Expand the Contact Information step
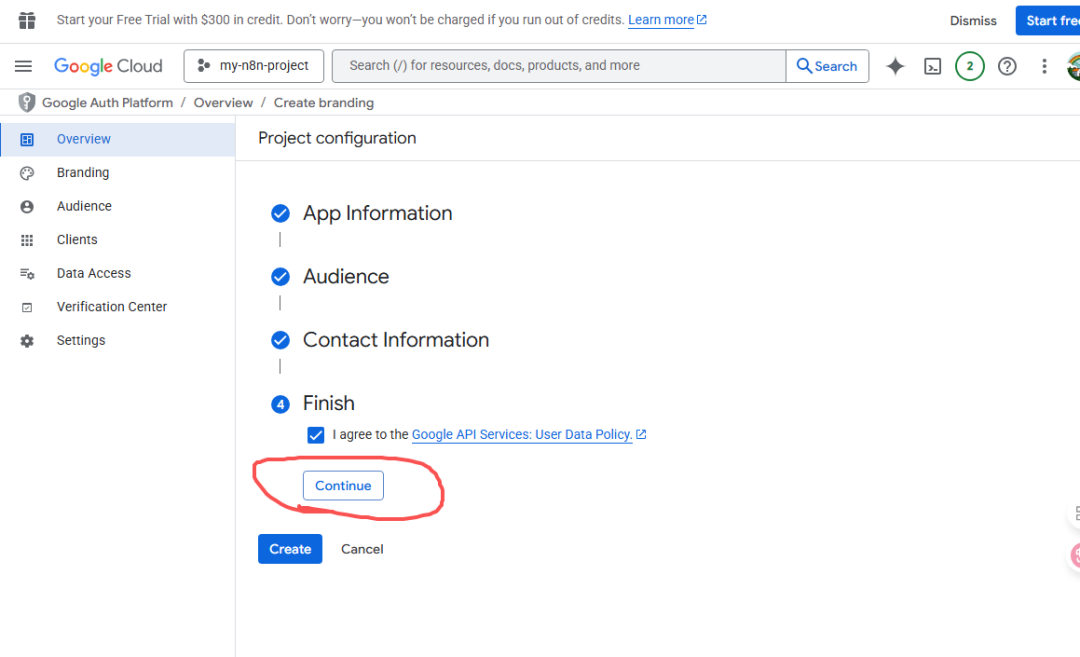This screenshot has height=657, width=1080. click(x=396, y=340)
